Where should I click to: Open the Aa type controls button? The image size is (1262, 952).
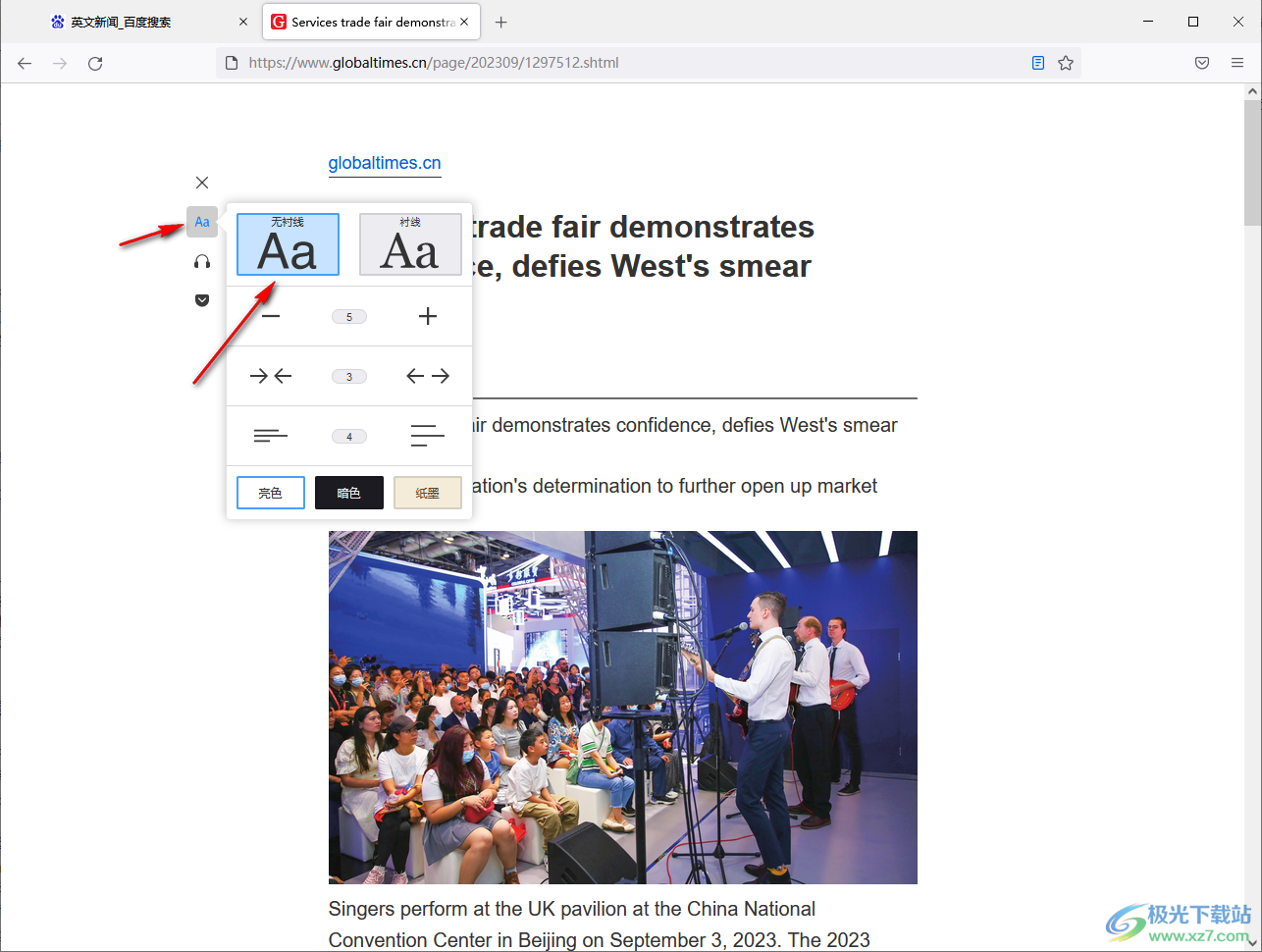point(202,222)
